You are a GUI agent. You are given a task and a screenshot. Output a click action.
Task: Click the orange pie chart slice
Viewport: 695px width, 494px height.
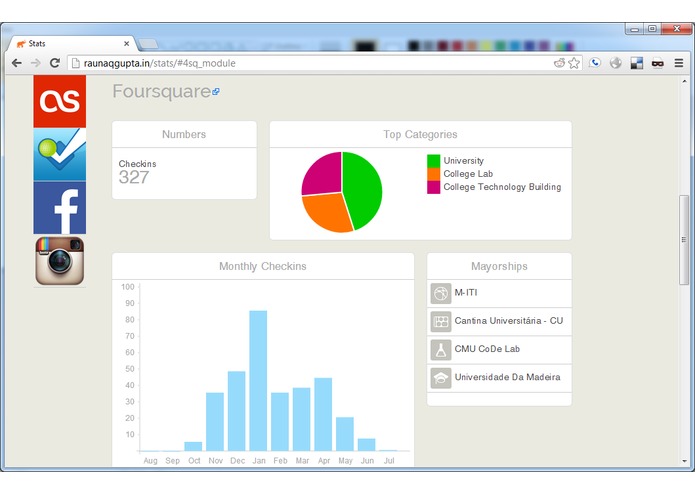[x=330, y=212]
